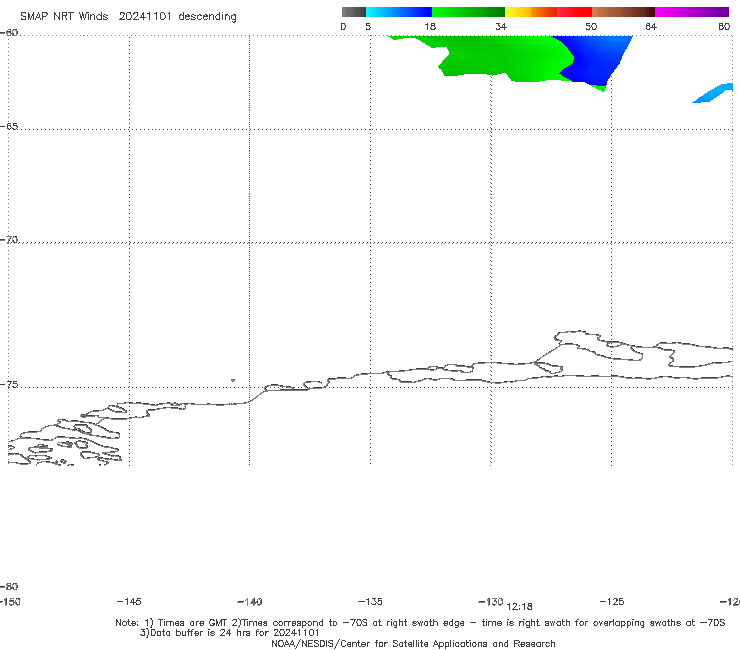Click the color bar label '18'

430,26
